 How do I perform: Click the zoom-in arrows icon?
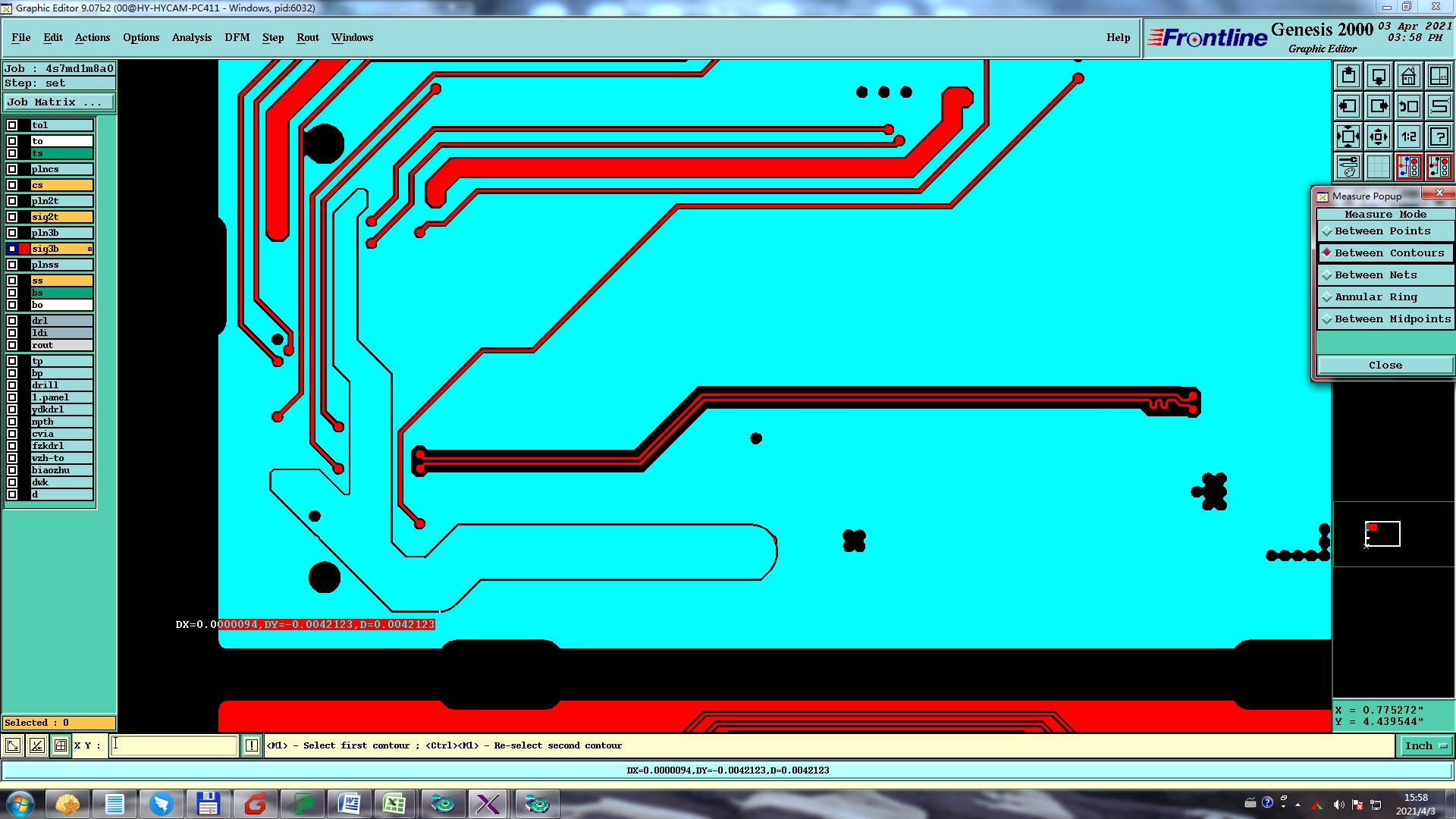click(x=1348, y=136)
